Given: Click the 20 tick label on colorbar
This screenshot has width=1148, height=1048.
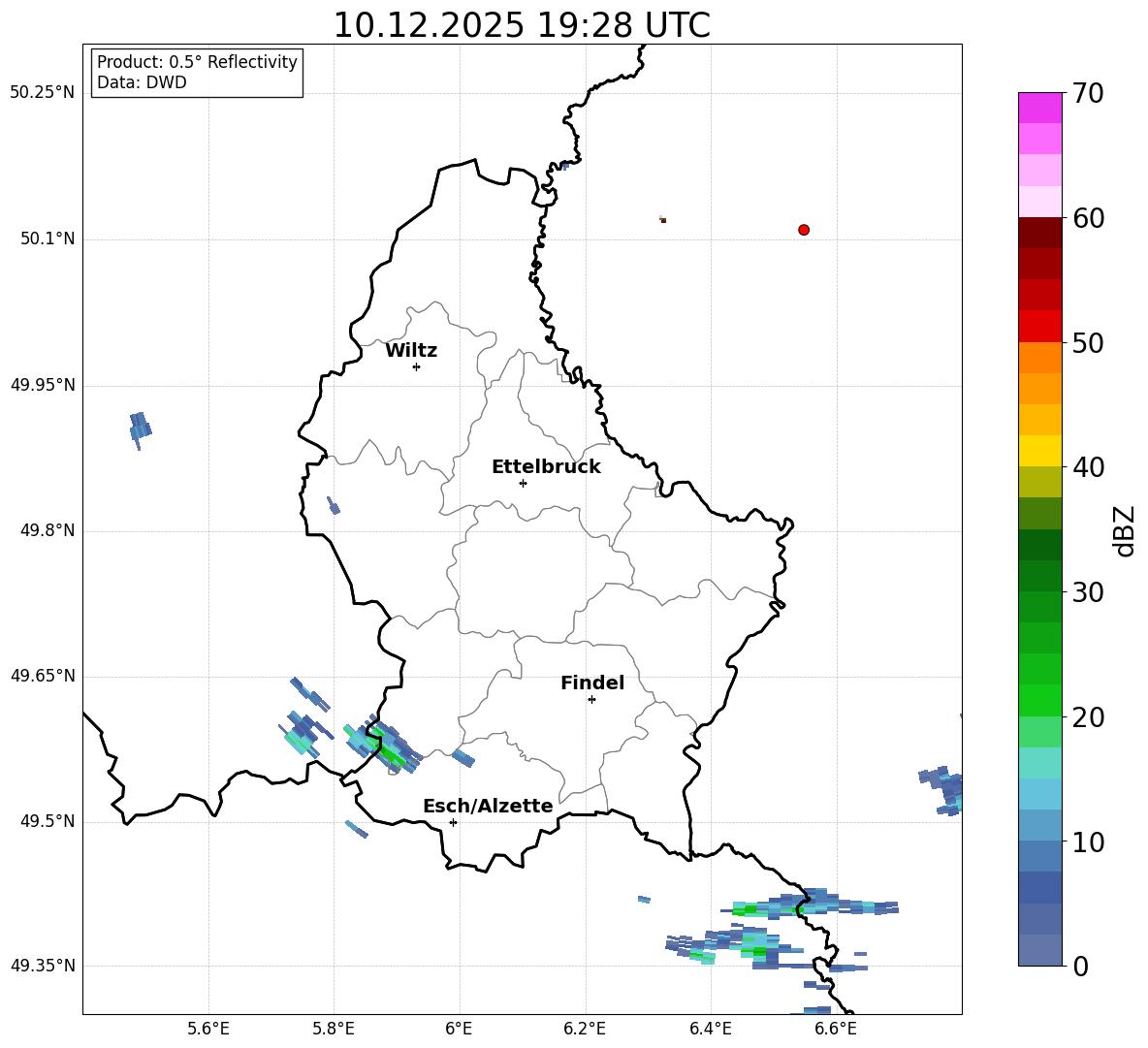Looking at the screenshot, I should pos(1088,717).
